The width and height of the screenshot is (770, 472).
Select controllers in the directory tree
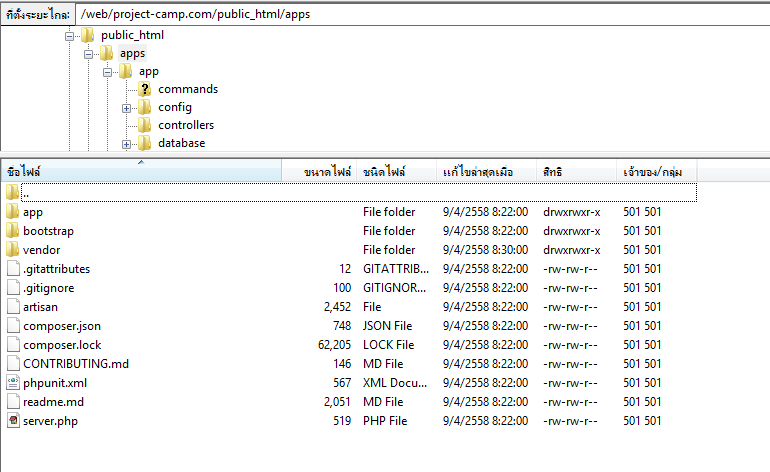click(x=186, y=125)
